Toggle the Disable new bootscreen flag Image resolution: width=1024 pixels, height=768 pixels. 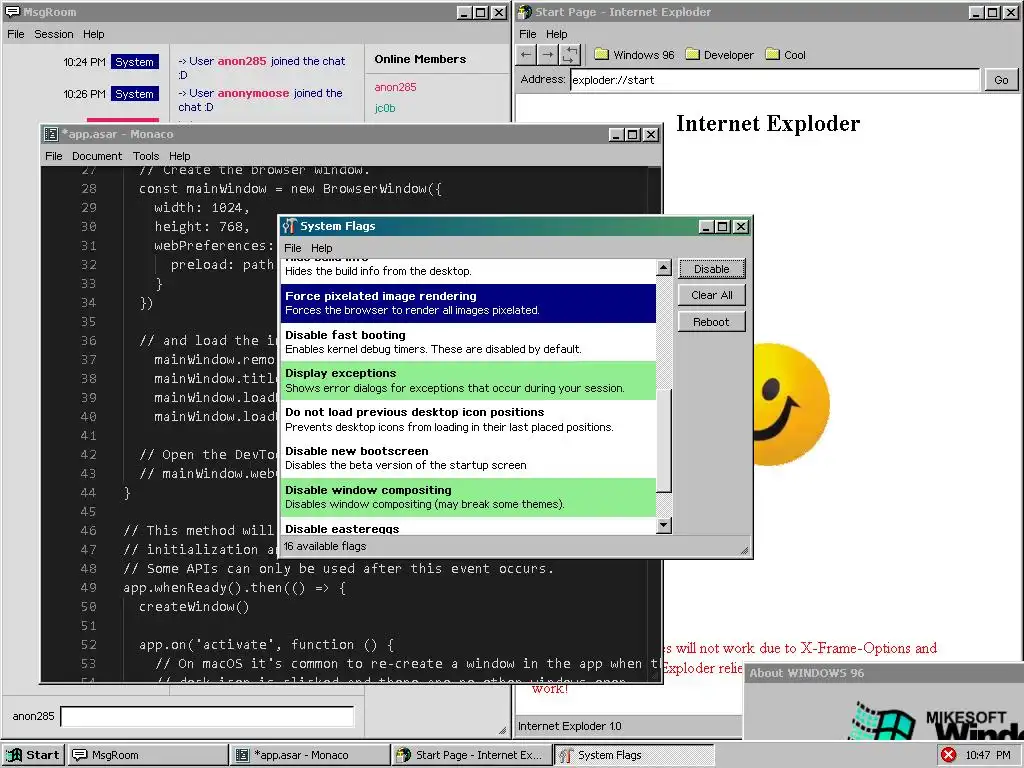click(x=468, y=458)
